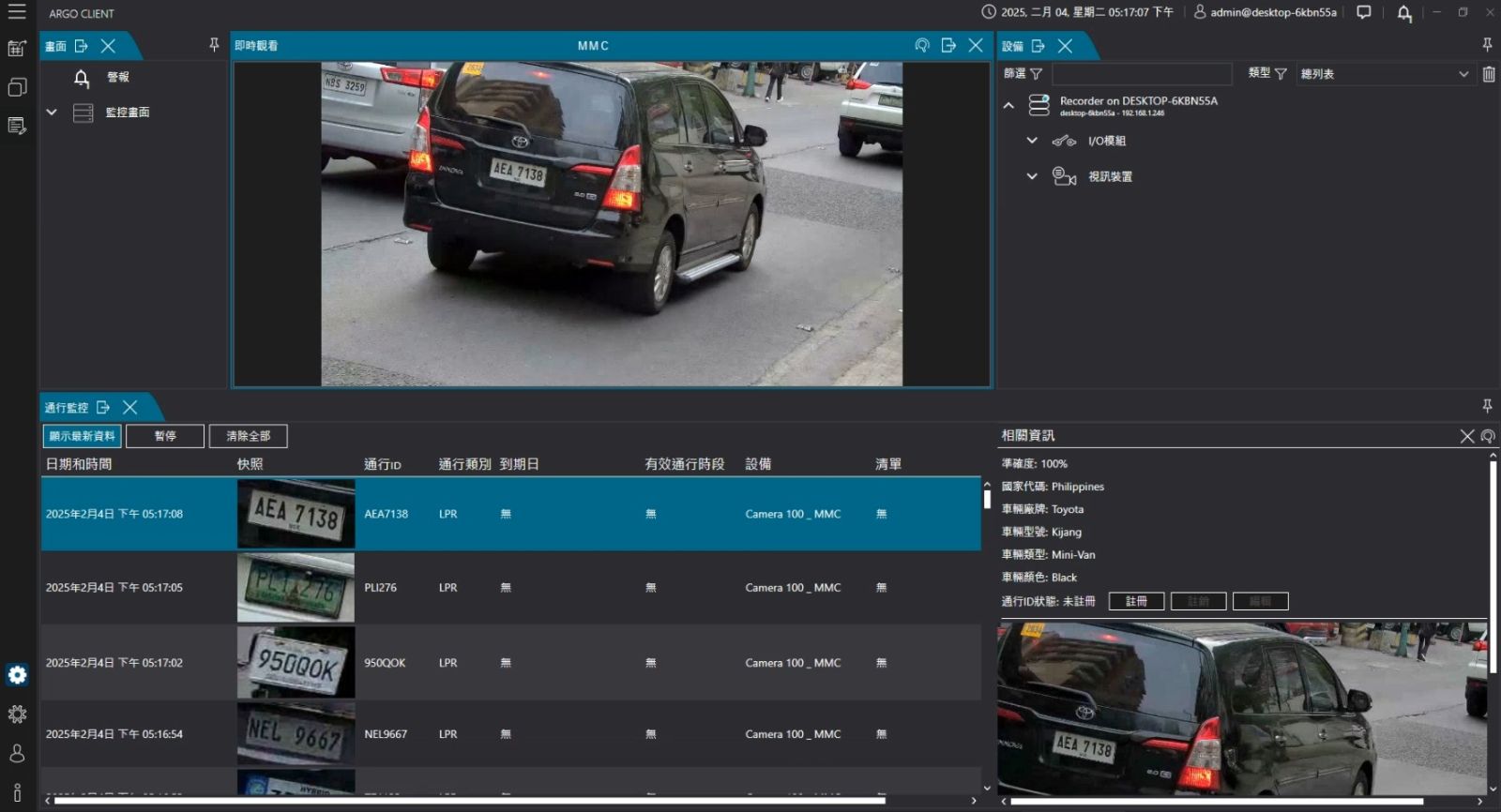This screenshot has width=1501, height=812.
Task: Click the 暫停 pause button
Action: [165, 436]
